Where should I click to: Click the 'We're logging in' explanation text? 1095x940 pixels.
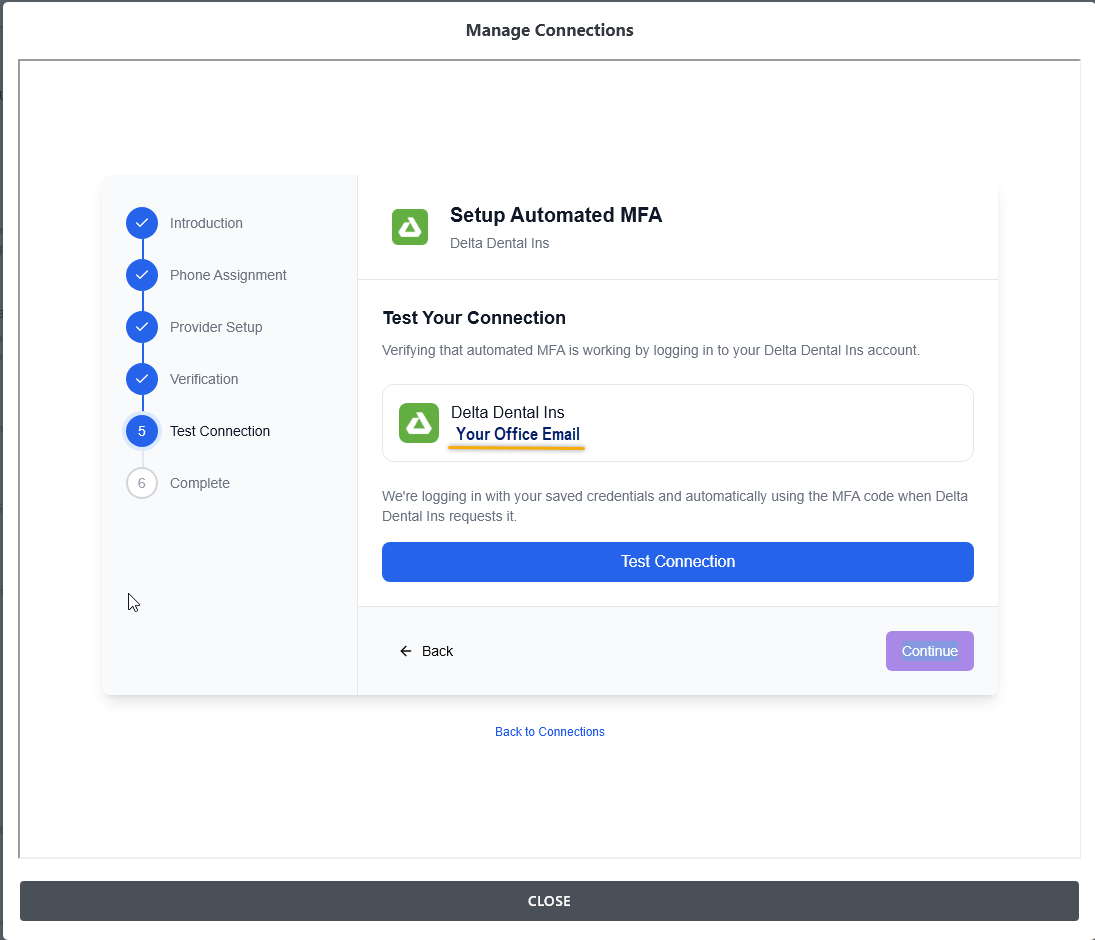[675, 506]
